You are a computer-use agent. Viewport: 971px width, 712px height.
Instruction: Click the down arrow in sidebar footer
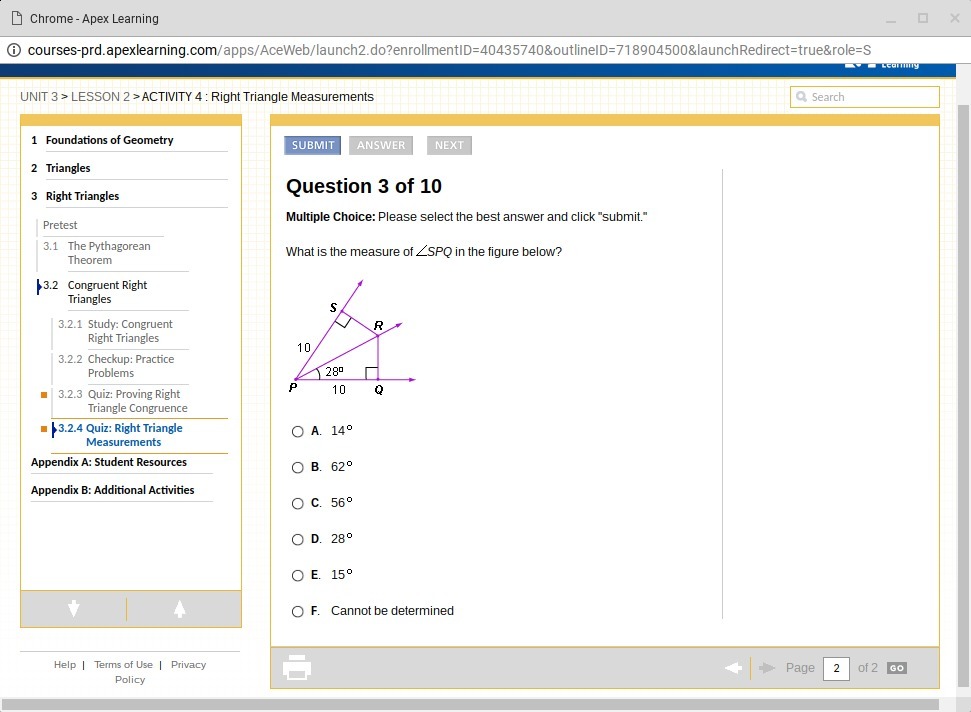[74, 609]
